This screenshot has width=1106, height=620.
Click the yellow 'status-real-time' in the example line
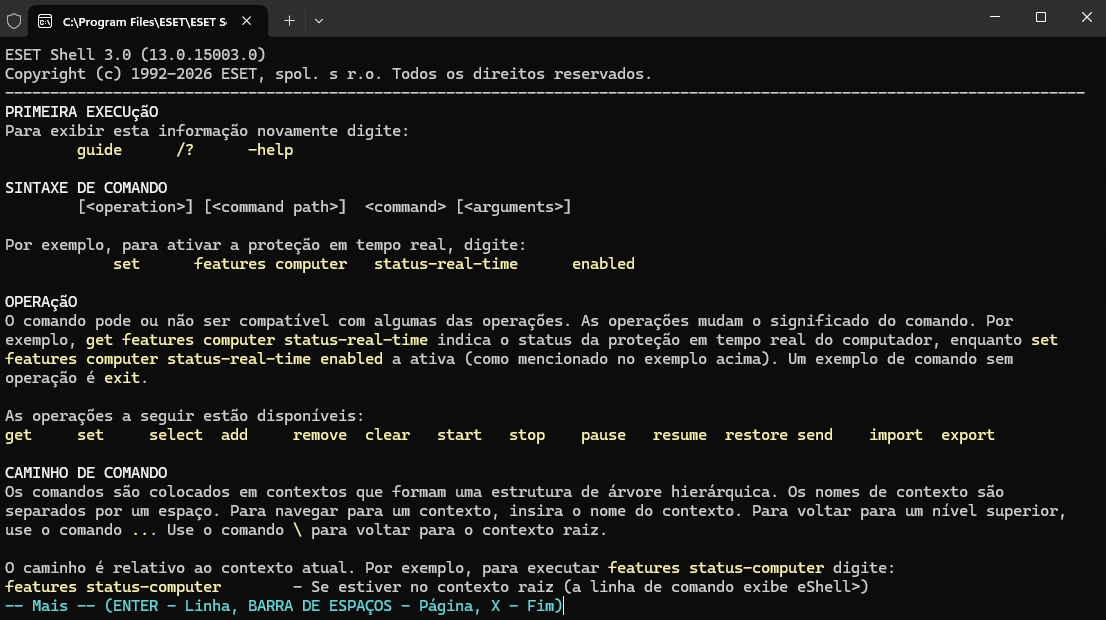coord(446,265)
